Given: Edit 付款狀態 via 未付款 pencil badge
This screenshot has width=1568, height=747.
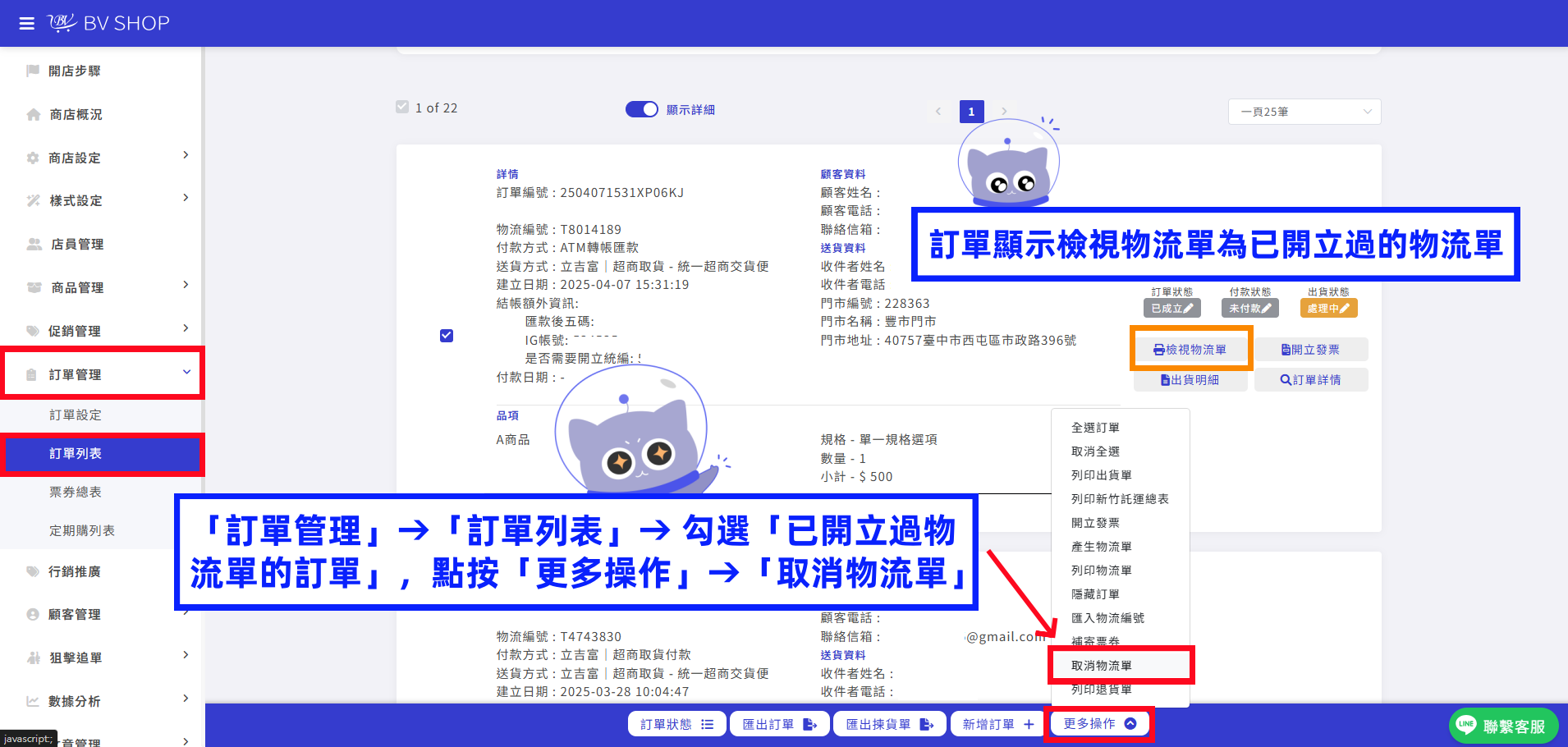Looking at the screenshot, I should pyautogui.click(x=1250, y=309).
